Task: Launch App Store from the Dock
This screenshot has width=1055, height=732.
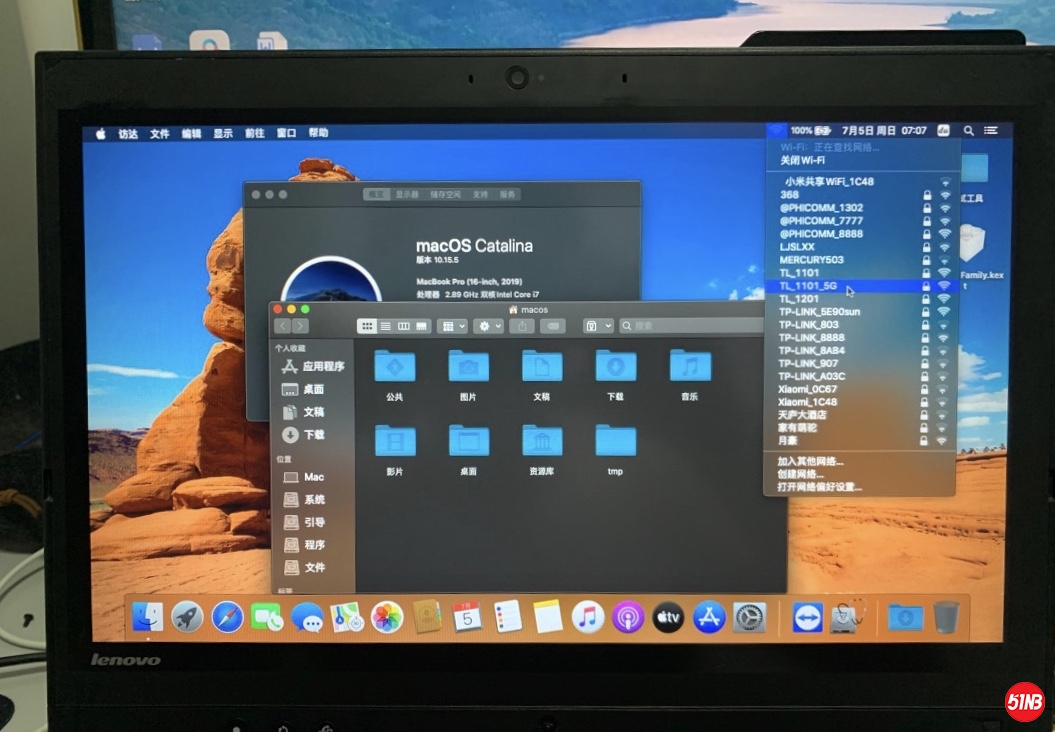Action: [709, 617]
